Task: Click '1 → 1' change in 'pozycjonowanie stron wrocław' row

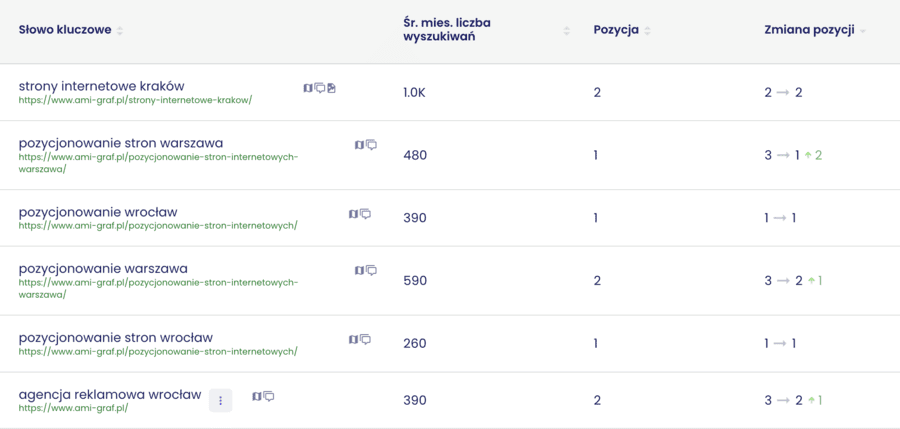Action: [x=780, y=343]
